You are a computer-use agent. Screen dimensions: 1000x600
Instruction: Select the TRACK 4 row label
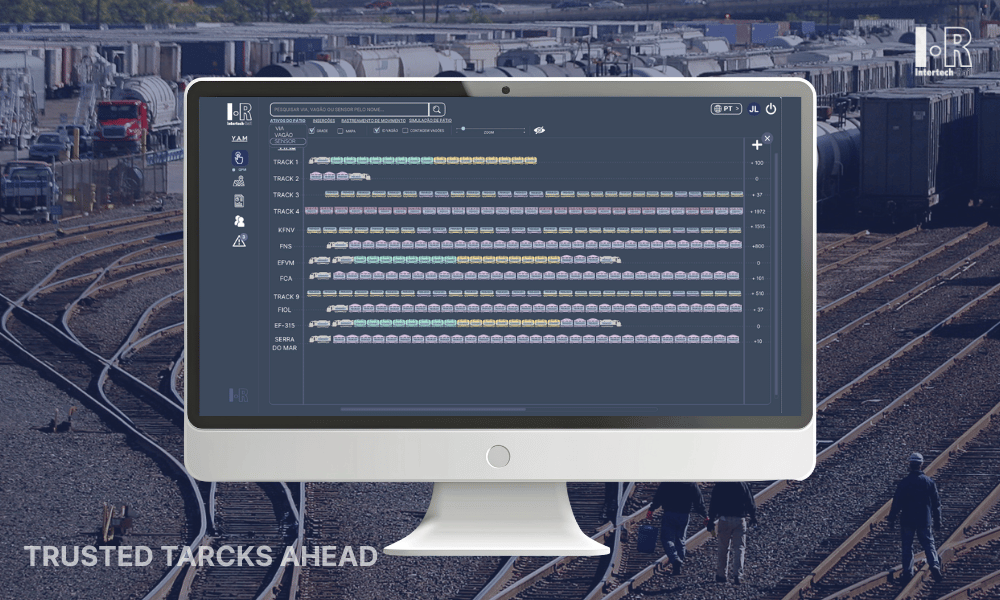pos(286,212)
